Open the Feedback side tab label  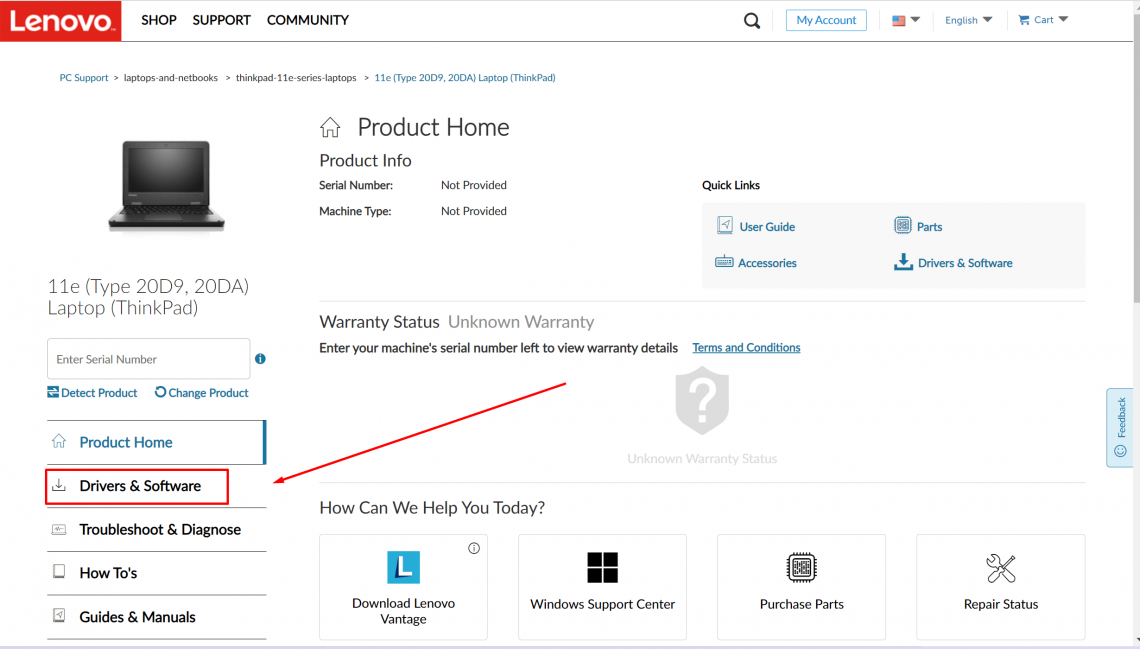point(1121,417)
